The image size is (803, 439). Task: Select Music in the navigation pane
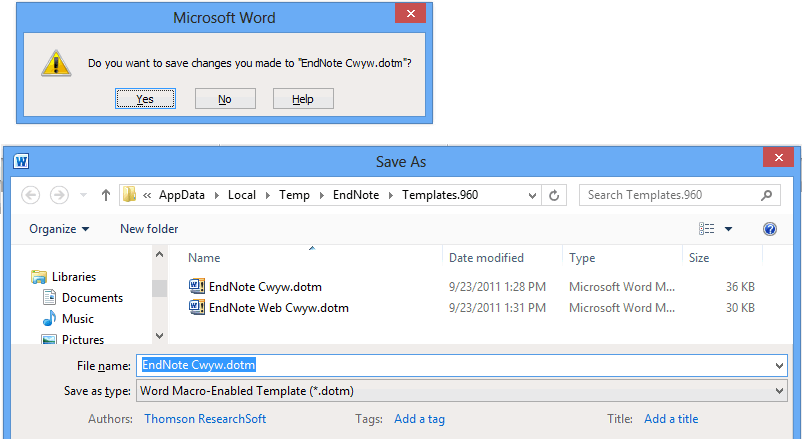(x=78, y=319)
